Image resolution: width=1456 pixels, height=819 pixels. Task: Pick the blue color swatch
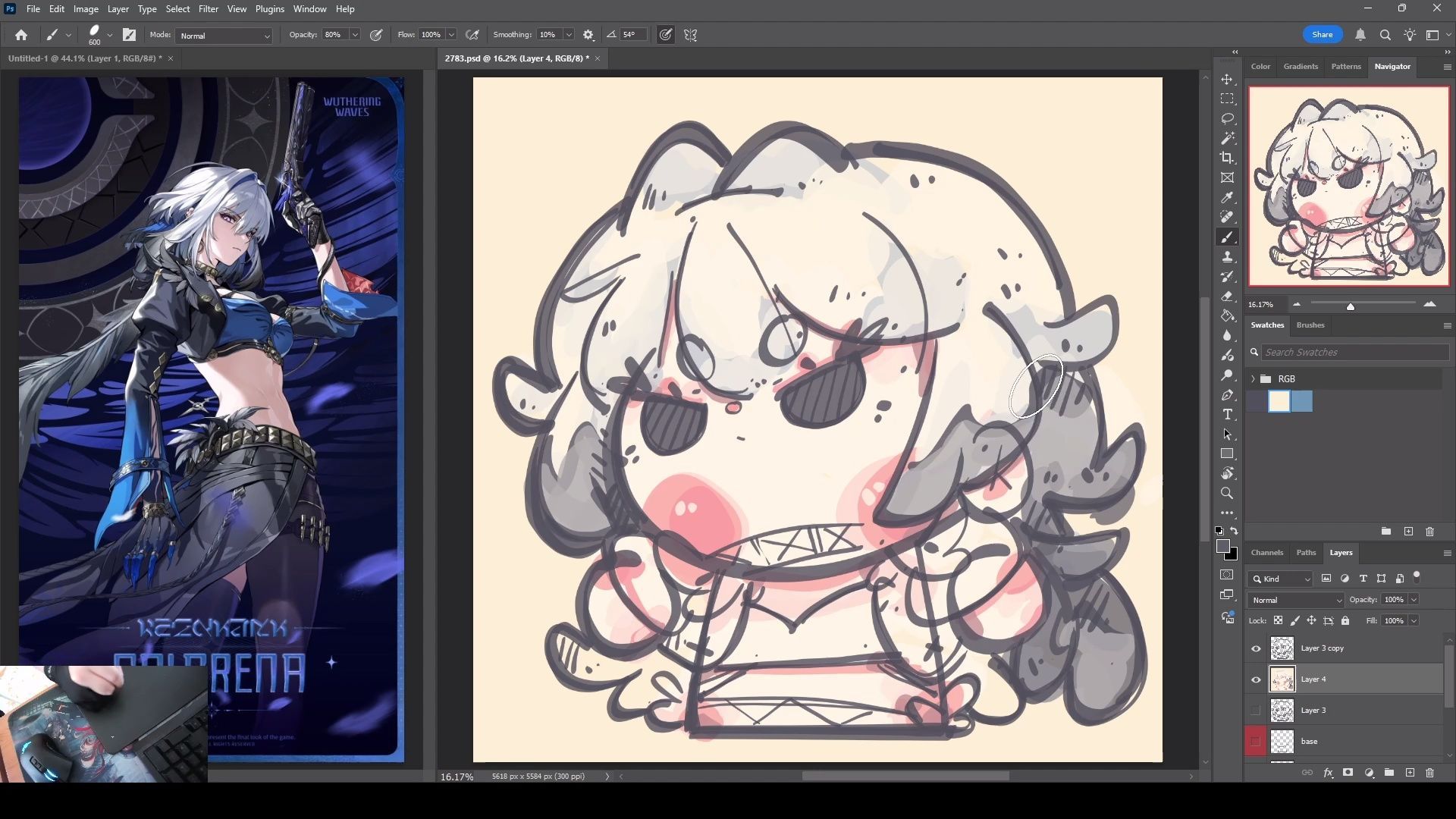coord(1301,401)
